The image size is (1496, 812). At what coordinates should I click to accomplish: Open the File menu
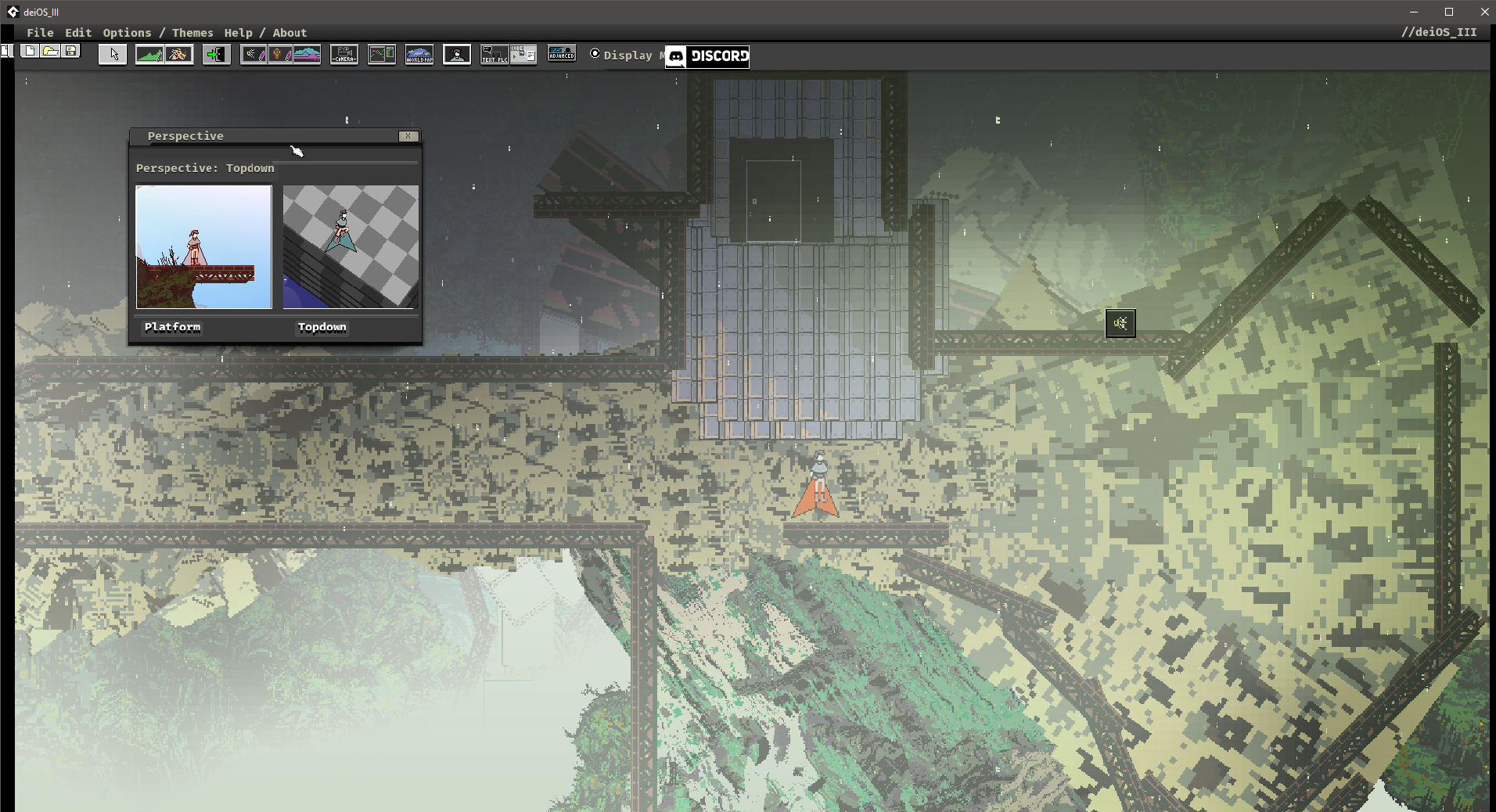click(x=40, y=33)
